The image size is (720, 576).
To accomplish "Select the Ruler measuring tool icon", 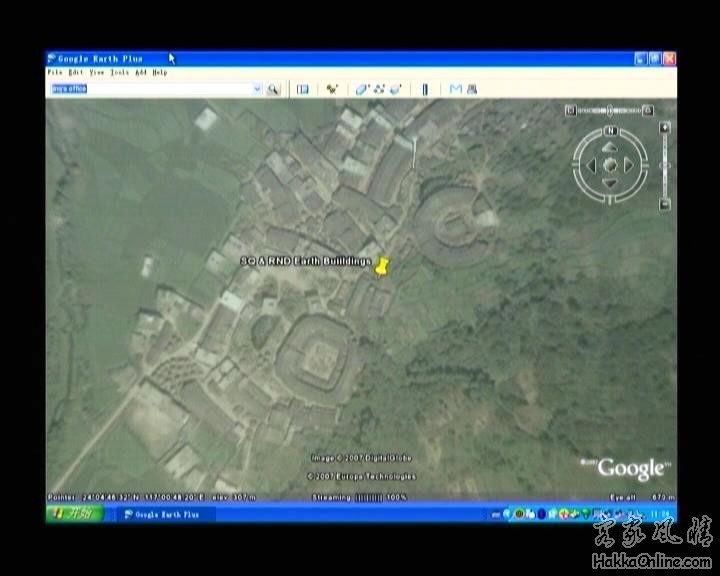I will coord(425,89).
